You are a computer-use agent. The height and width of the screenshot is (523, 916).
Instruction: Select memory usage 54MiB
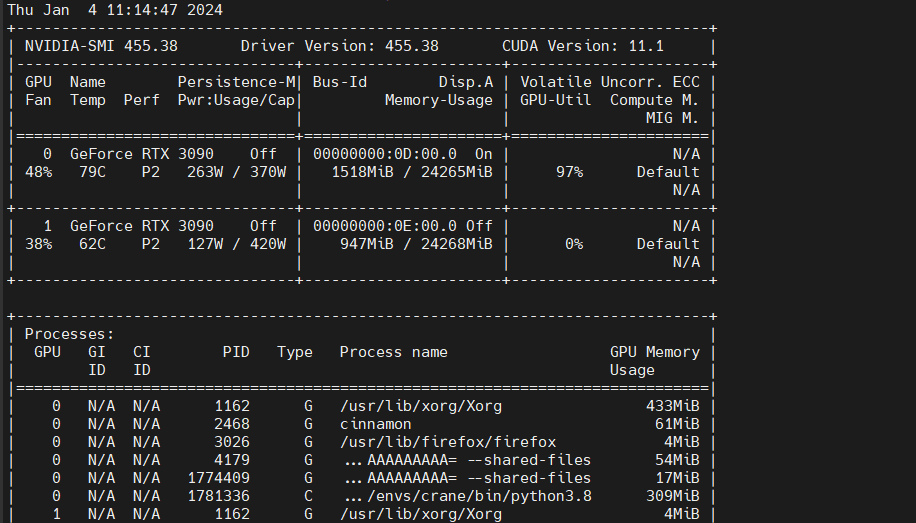point(677,460)
